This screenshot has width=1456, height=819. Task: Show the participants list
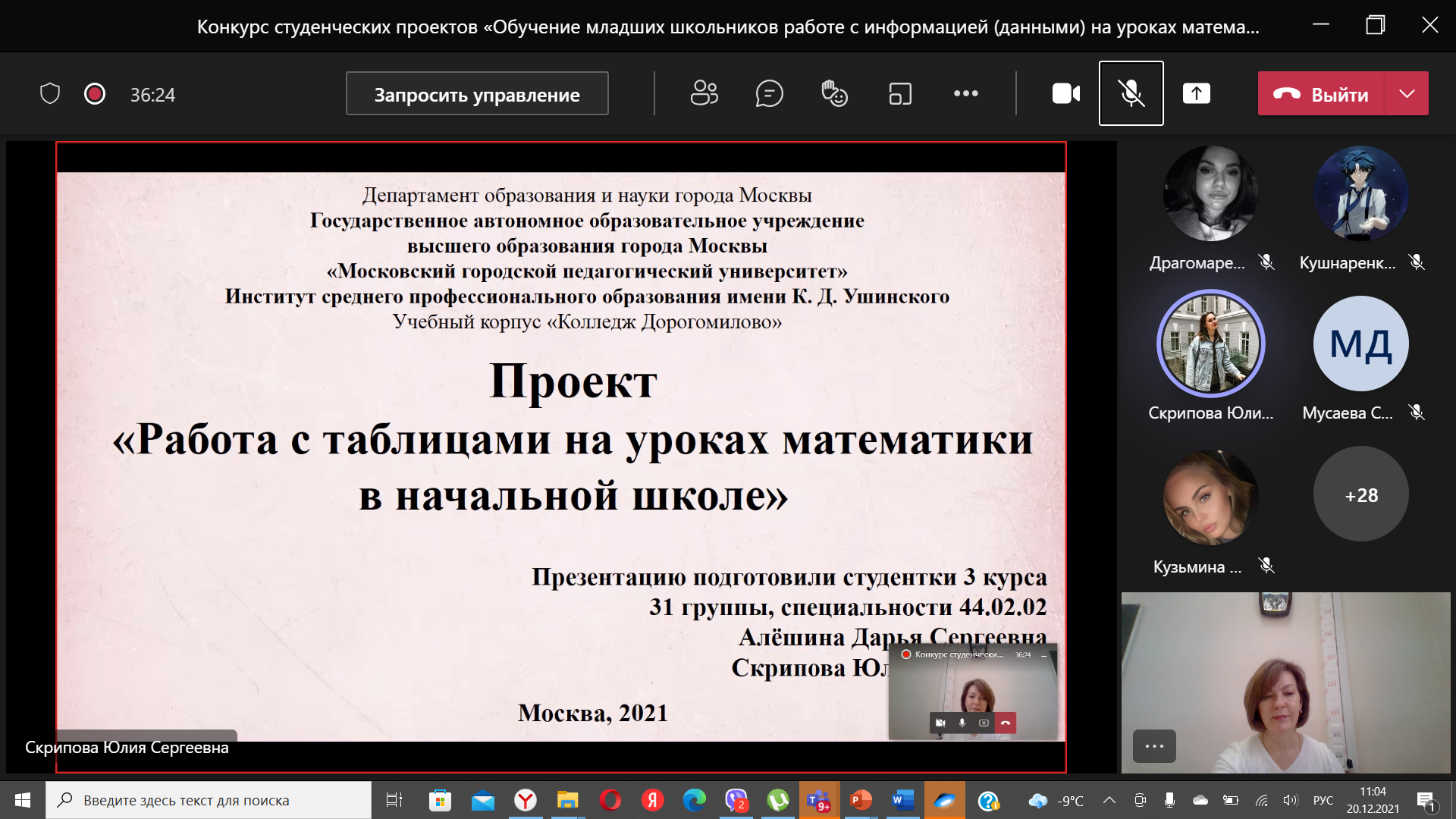coord(703,93)
